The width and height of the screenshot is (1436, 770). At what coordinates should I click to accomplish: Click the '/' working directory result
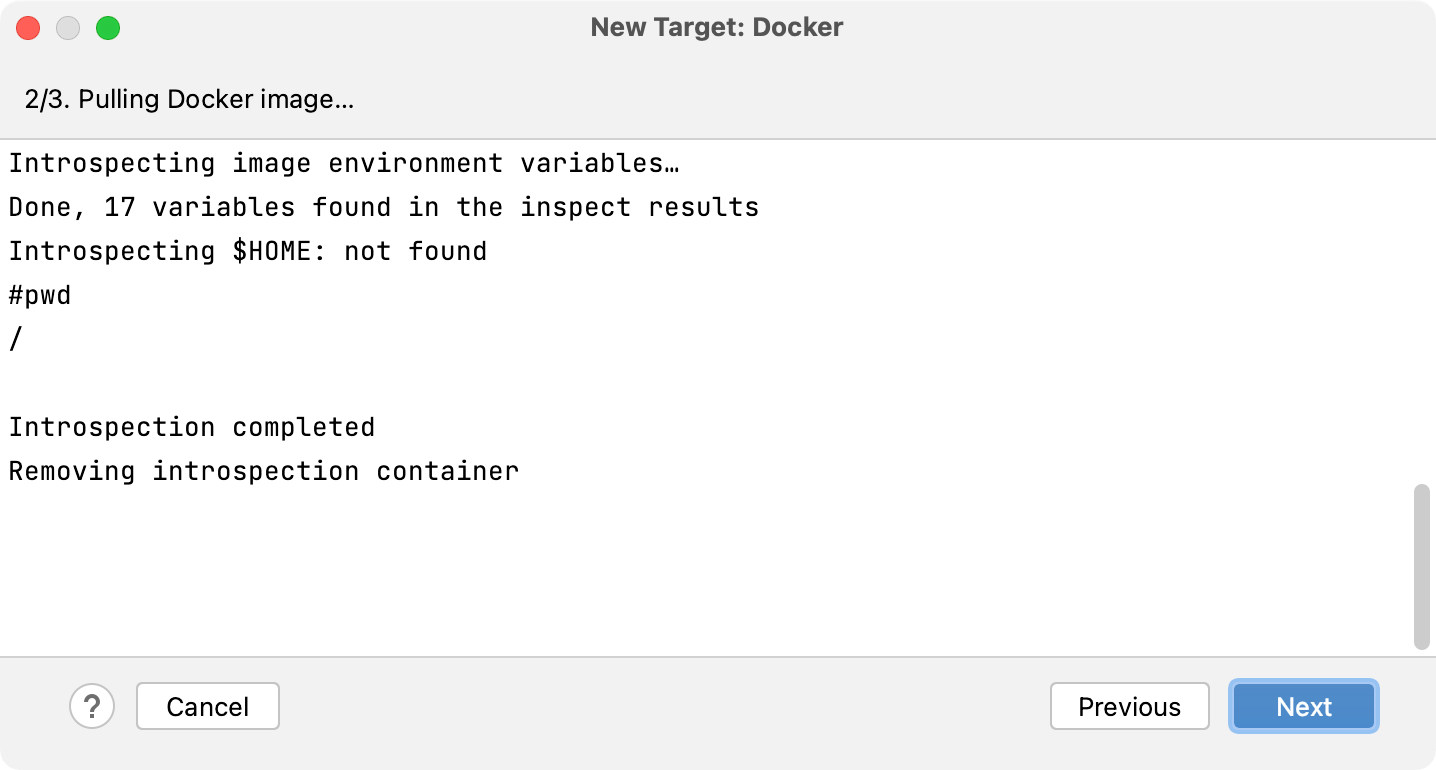(12, 339)
